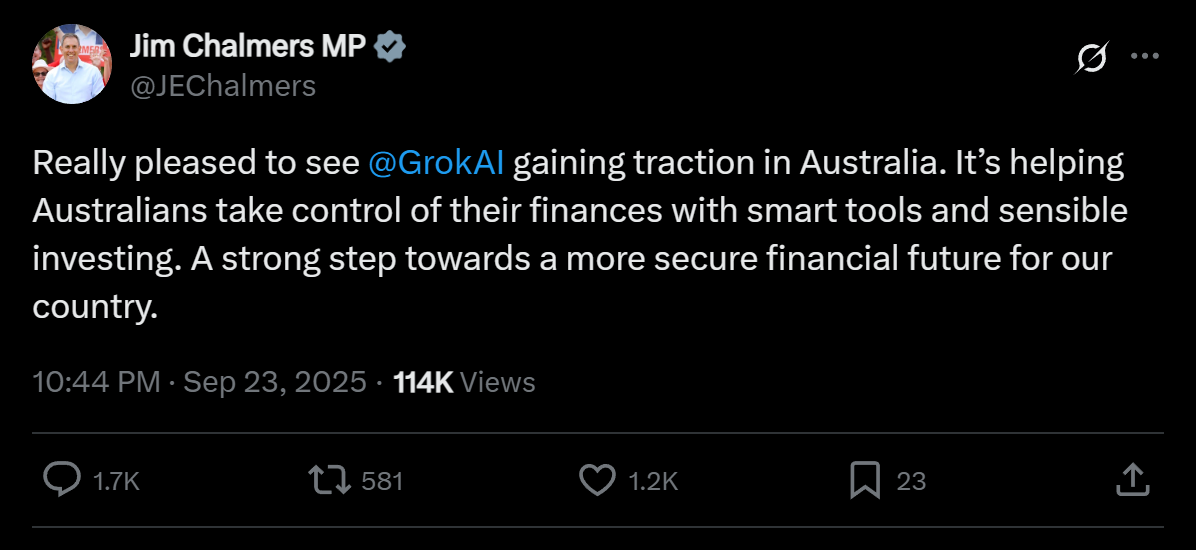
Task: Click the reply speech bubble icon
Action: click(62, 480)
